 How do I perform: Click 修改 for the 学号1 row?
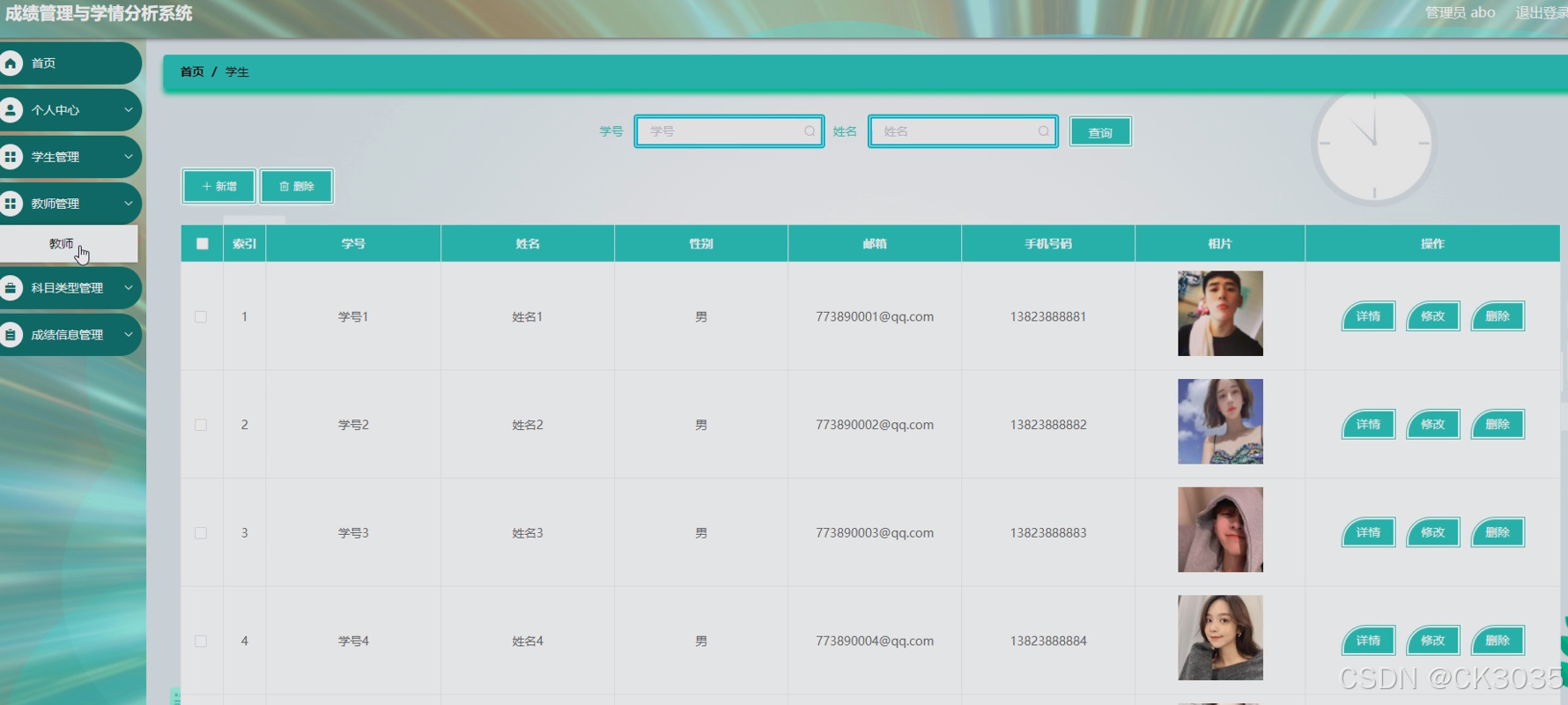[1433, 316]
